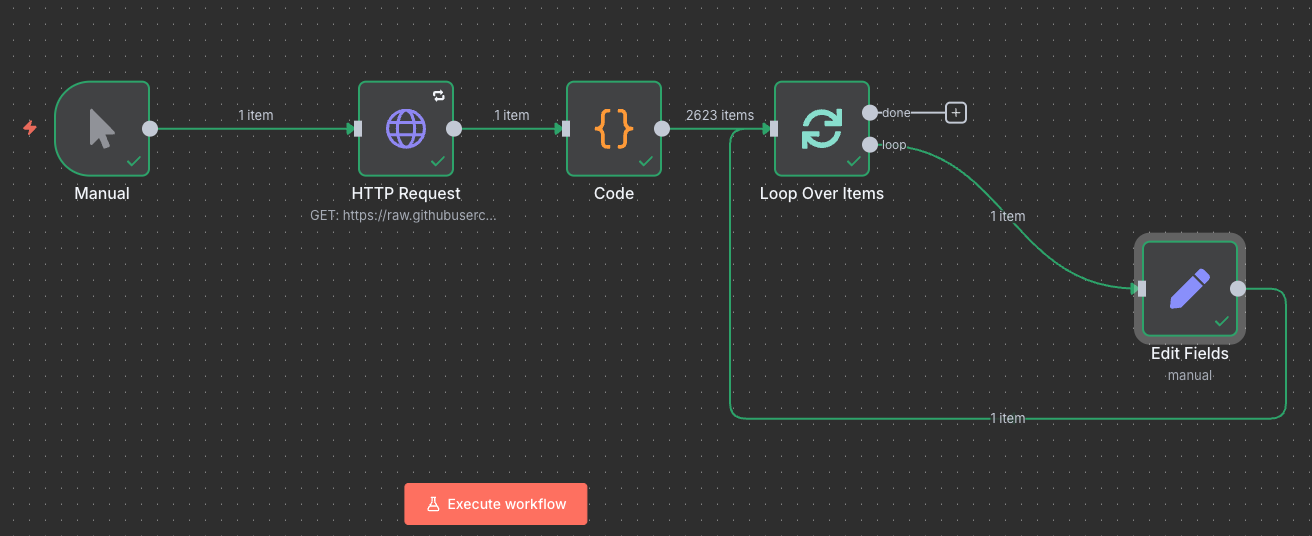Click the green checkmark on Manual node
This screenshot has height=536, width=1312.
point(133,161)
